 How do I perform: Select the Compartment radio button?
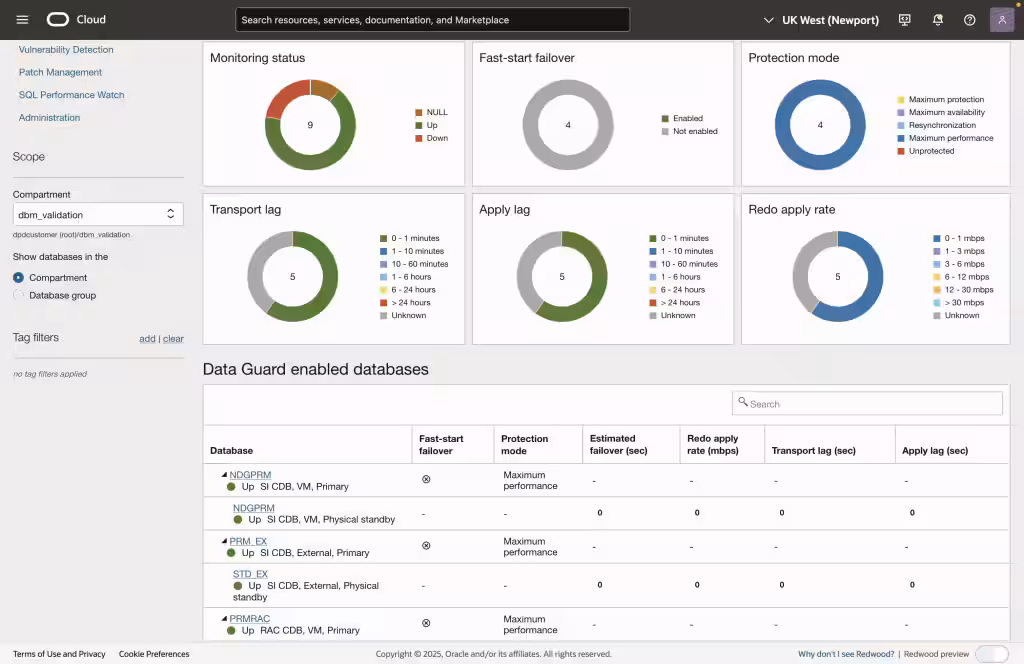[18, 277]
